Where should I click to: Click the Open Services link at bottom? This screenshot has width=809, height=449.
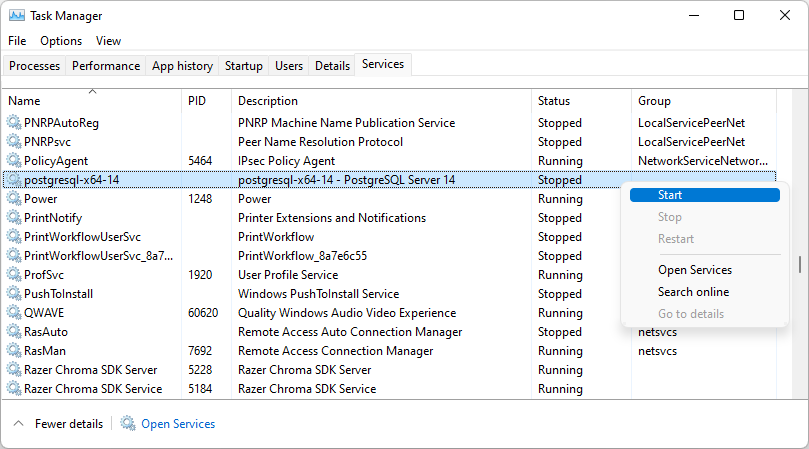(178, 424)
